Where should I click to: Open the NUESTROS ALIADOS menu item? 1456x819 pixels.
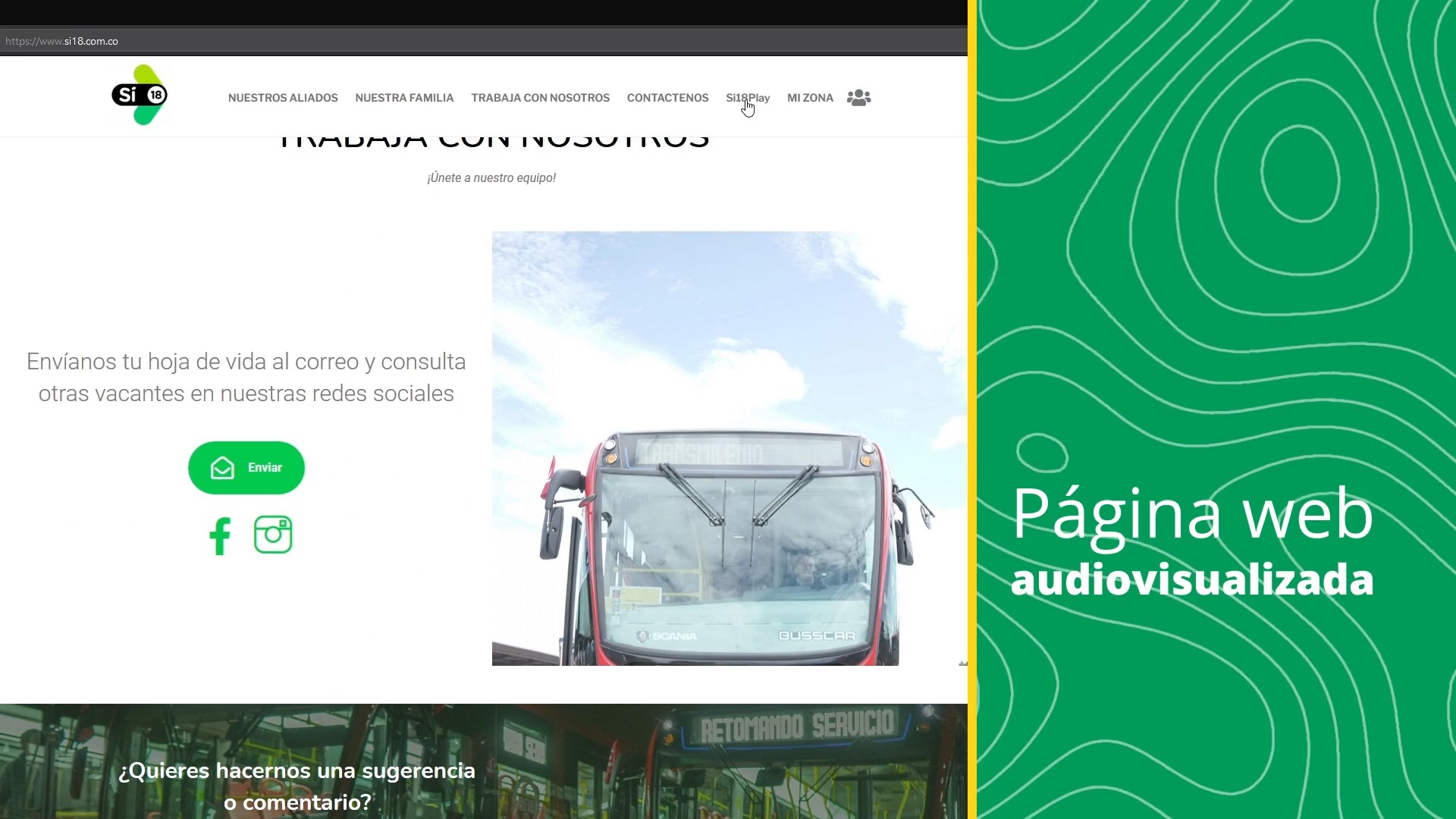click(283, 98)
